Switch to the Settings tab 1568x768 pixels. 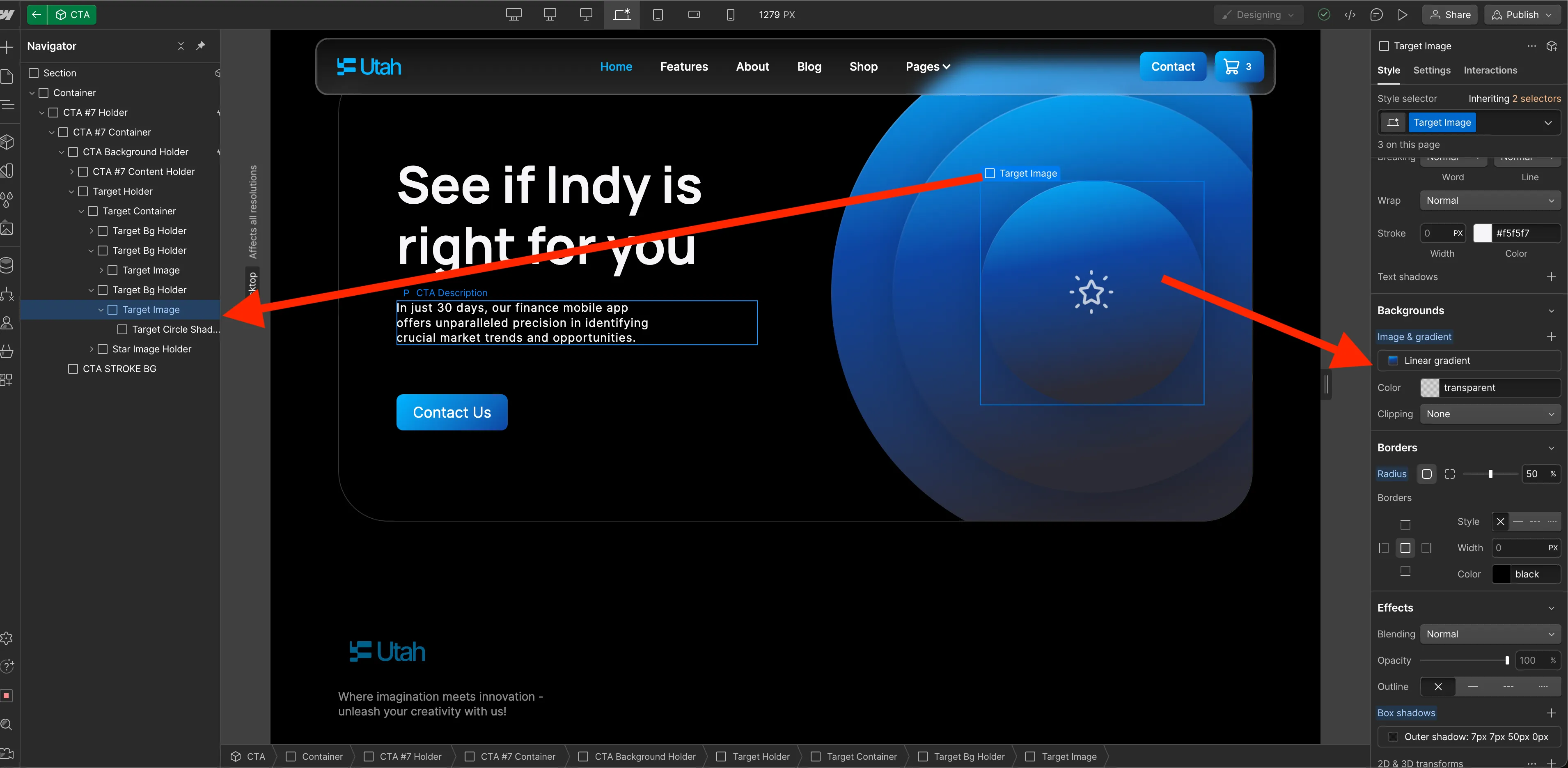[x=1432, y=70]
